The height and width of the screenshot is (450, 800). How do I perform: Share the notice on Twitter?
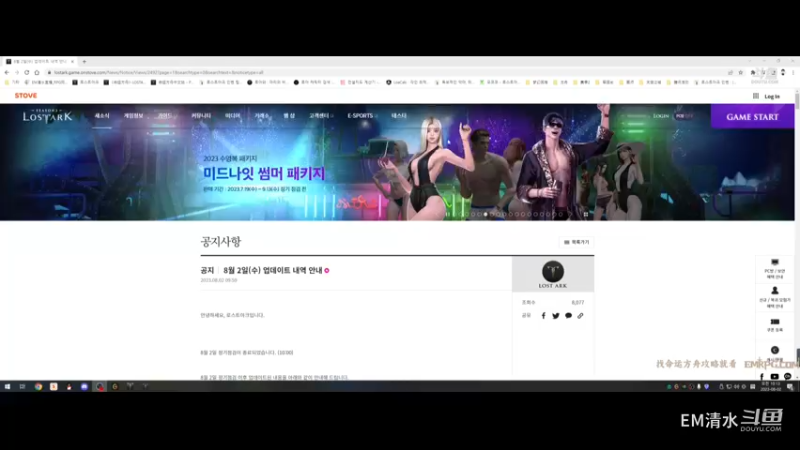[556, 316]
